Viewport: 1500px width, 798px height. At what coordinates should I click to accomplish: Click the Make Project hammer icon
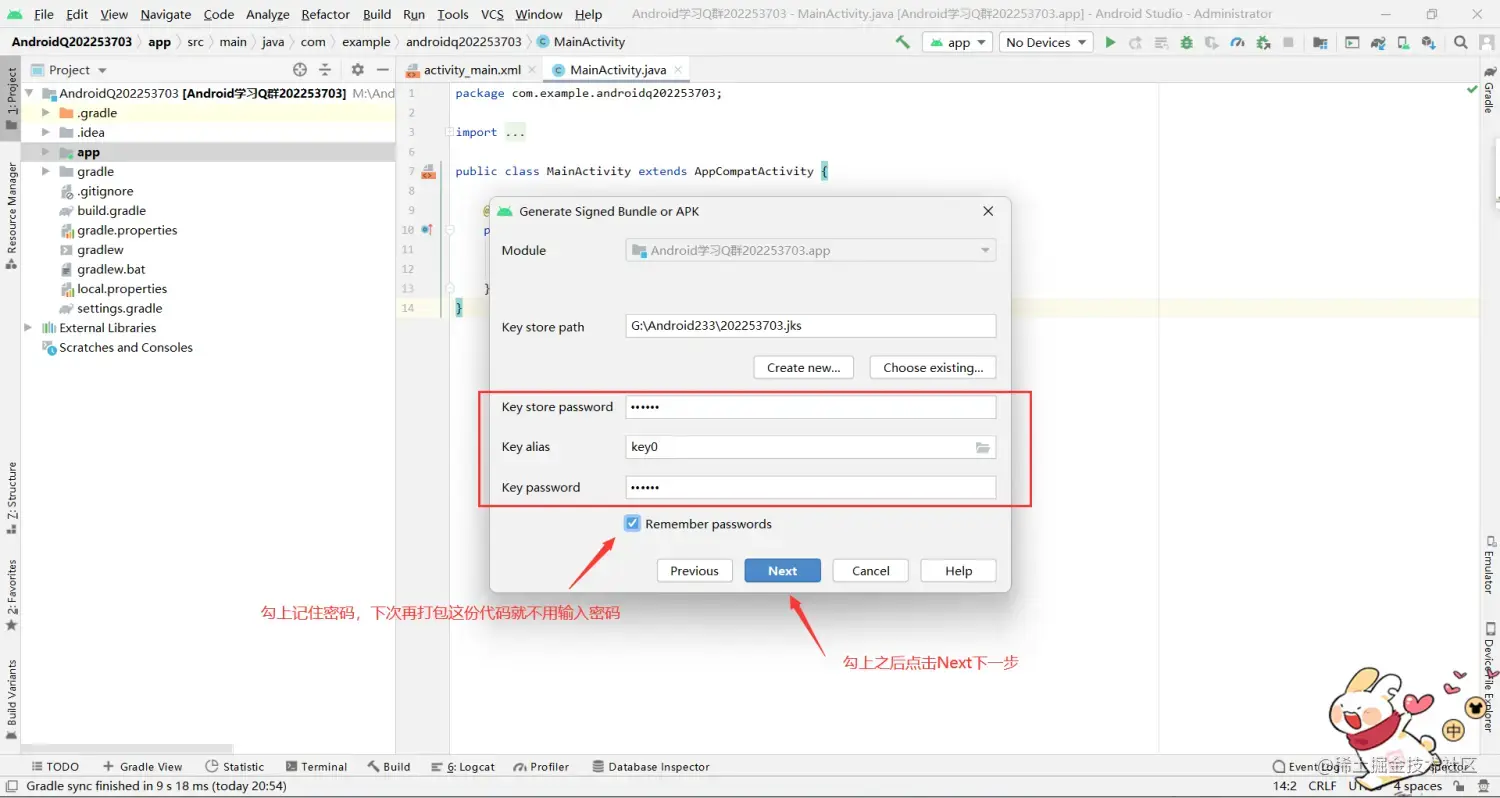tap(903, 42)
